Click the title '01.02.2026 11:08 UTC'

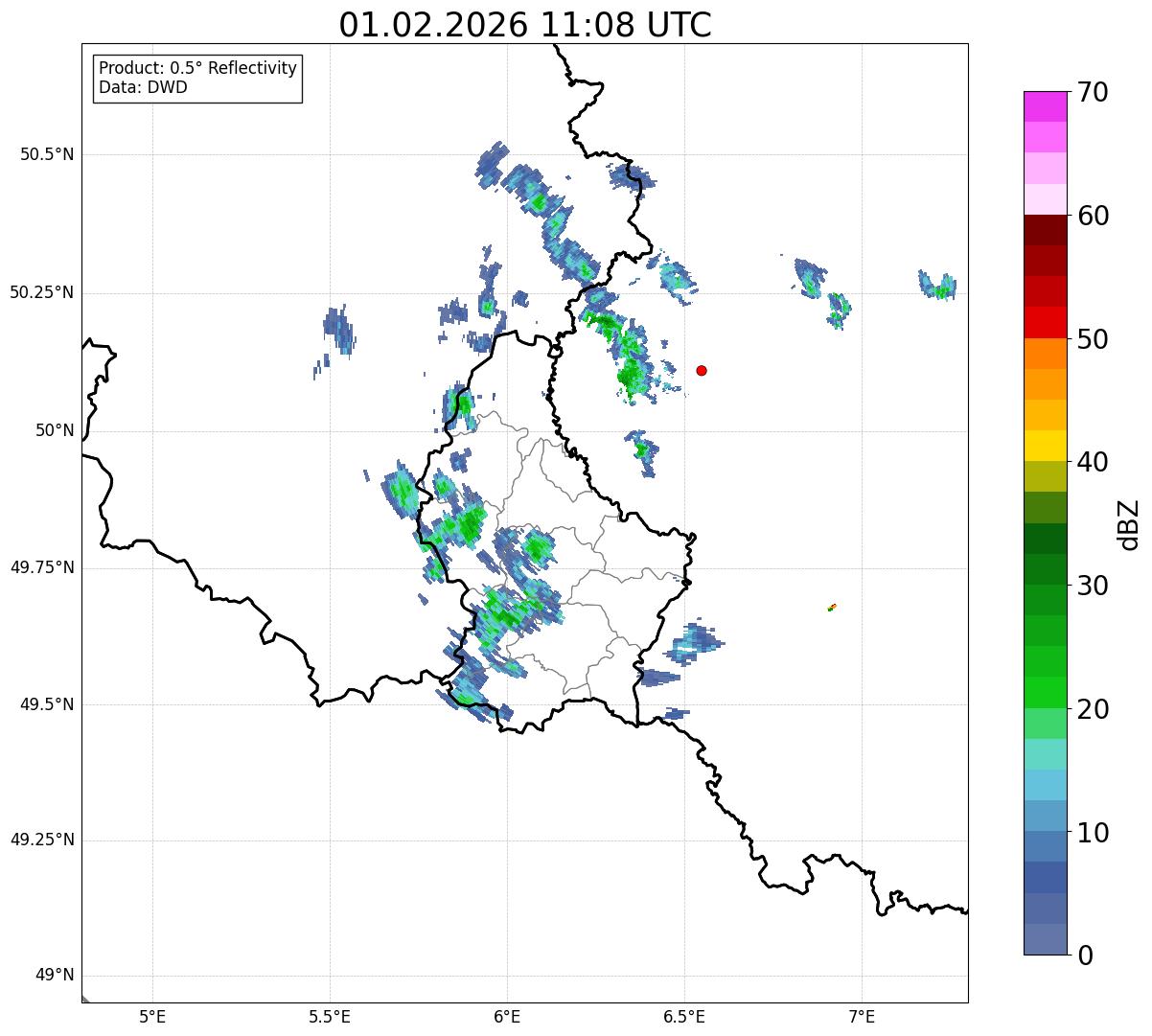(525, 25)
